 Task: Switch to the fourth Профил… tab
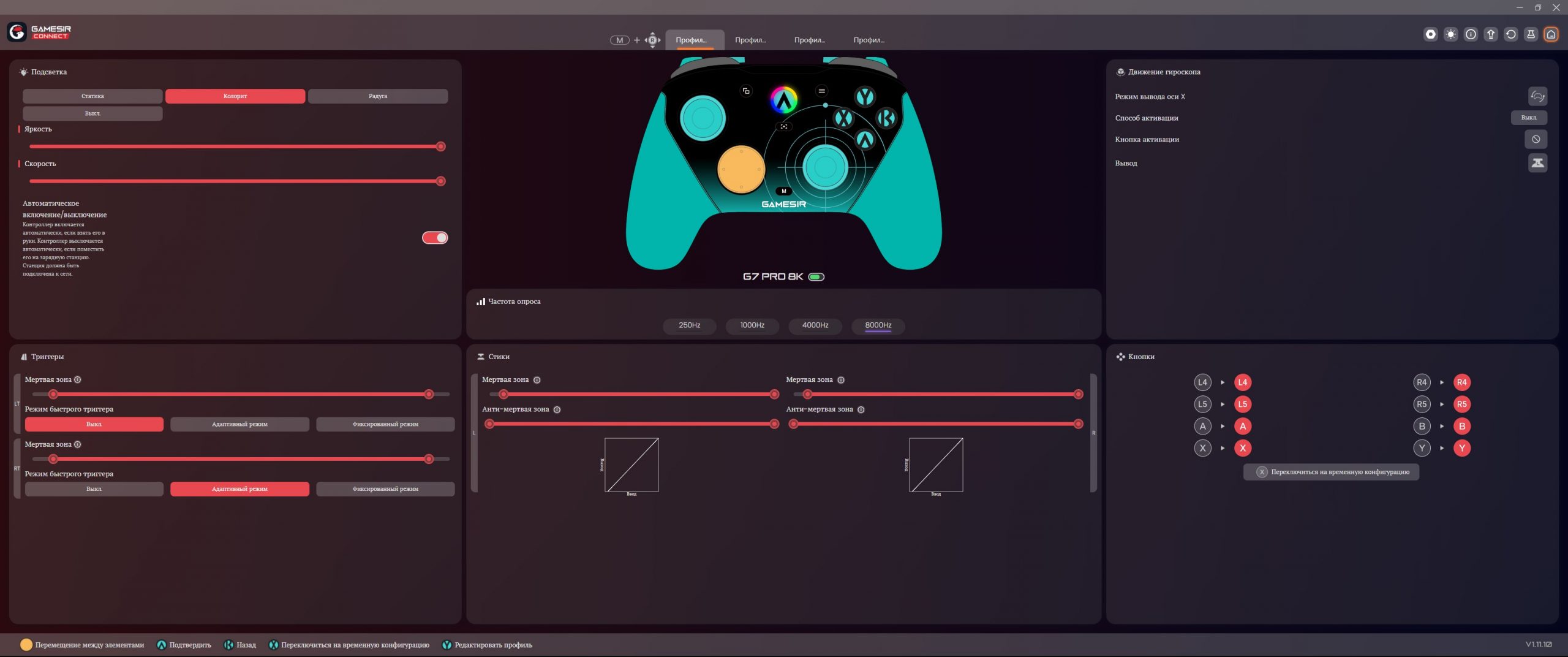[869, 40]
